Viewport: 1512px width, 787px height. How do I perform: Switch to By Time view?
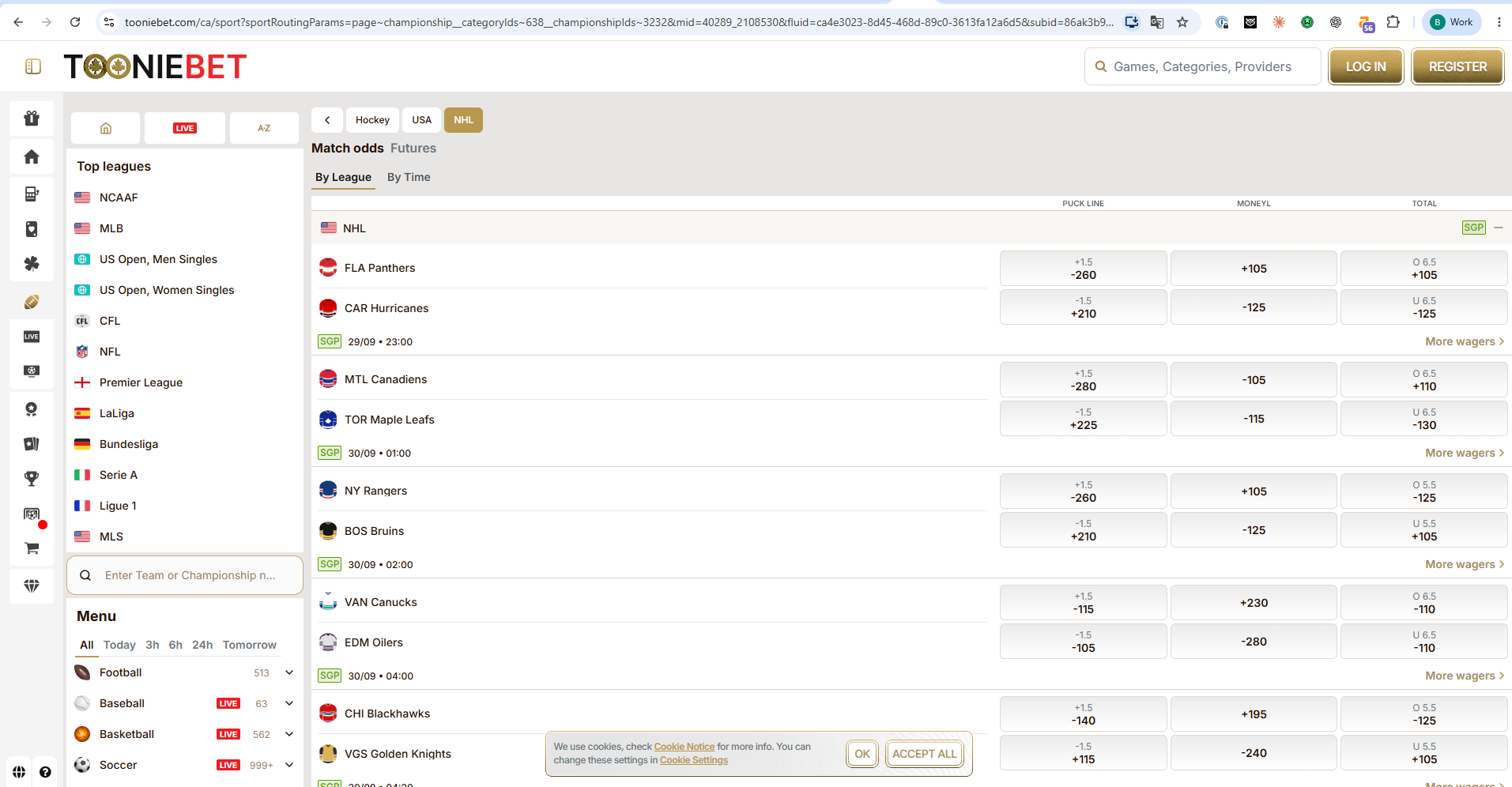click(409, 177)
